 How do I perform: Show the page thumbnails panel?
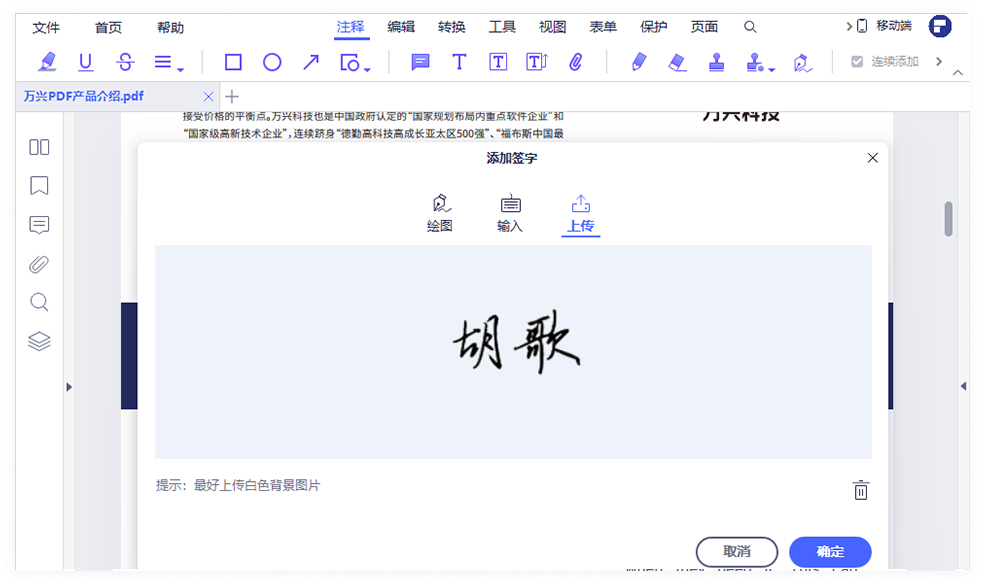[39, 146]
